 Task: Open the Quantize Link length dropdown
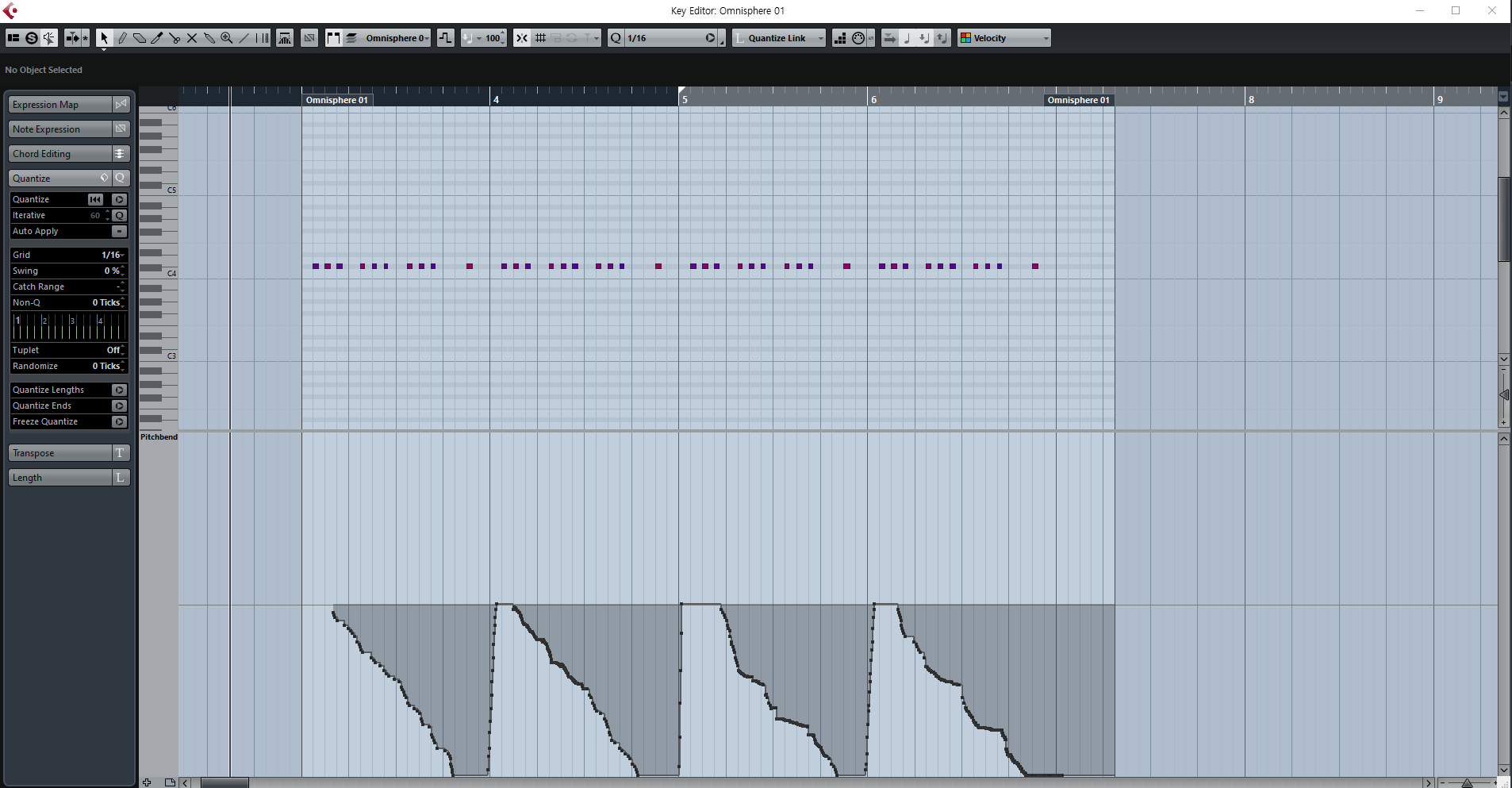click(780, 38)
